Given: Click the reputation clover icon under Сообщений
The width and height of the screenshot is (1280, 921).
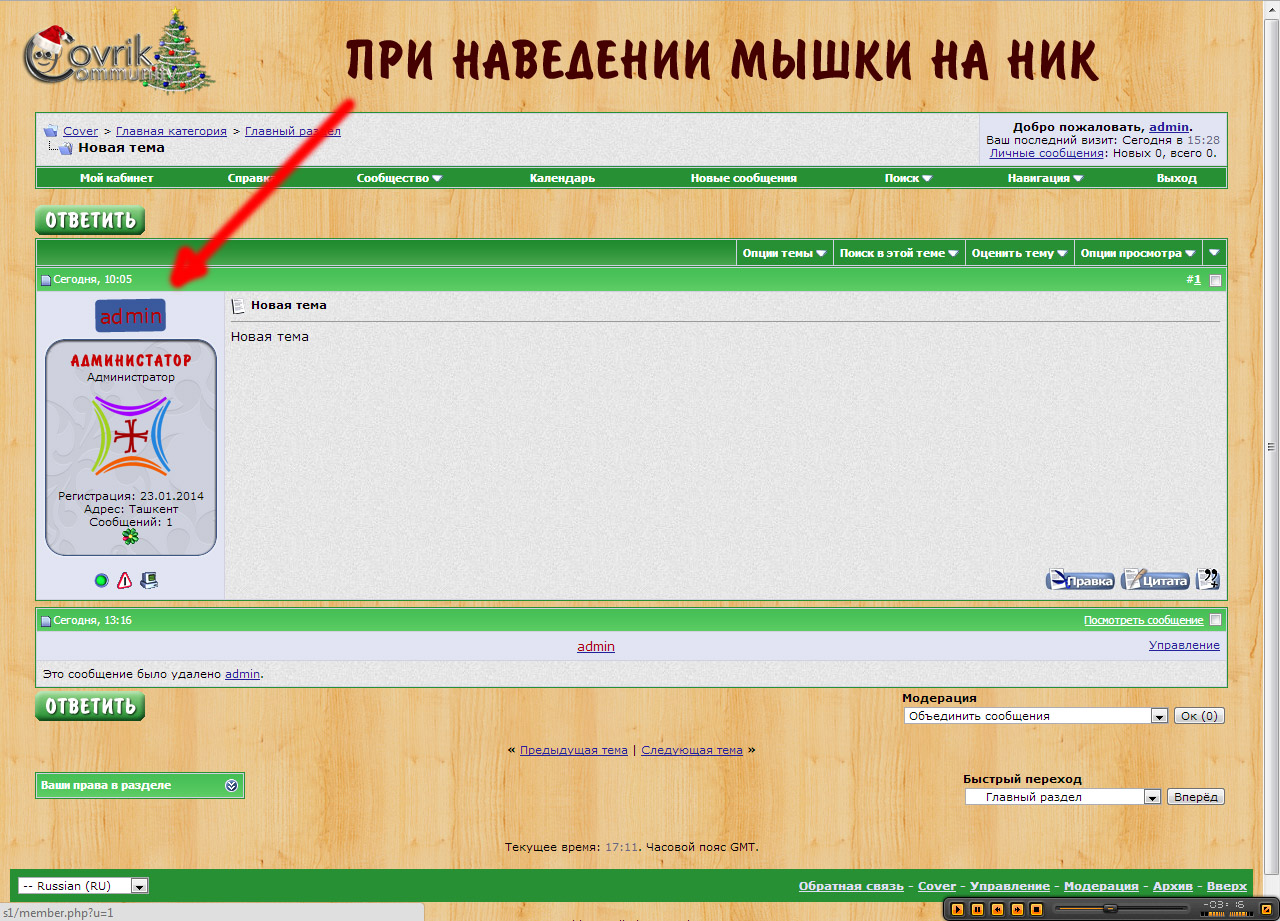Looking at the screenshot, I should 130,537.
